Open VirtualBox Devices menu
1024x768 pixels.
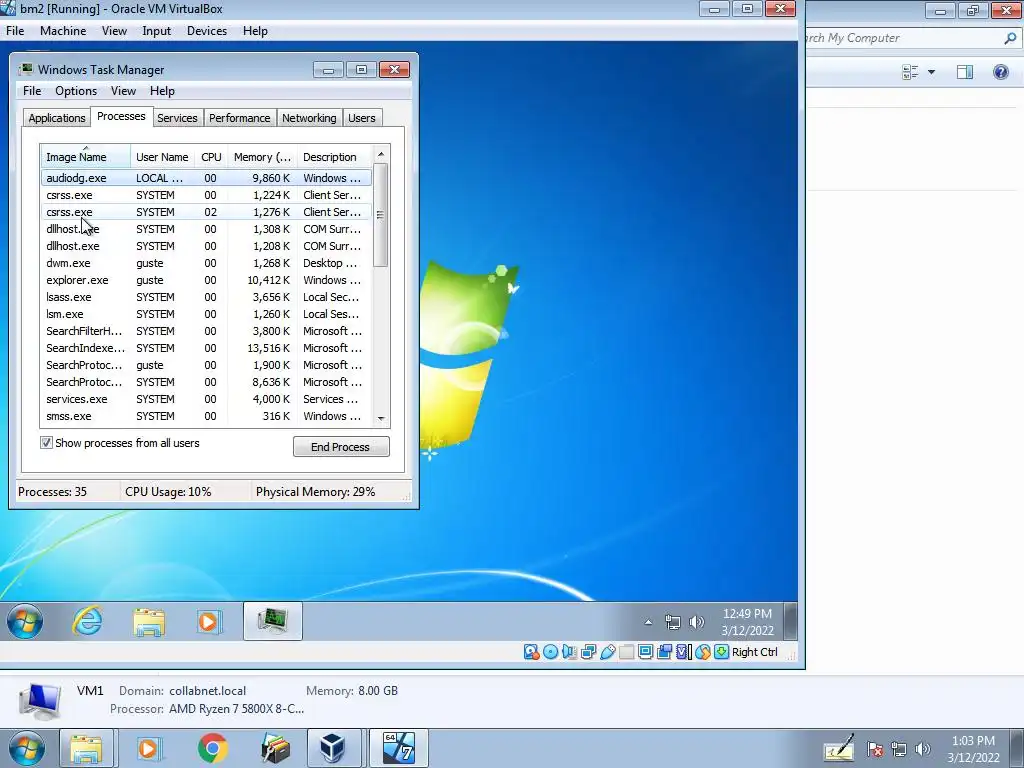point(206,31)
